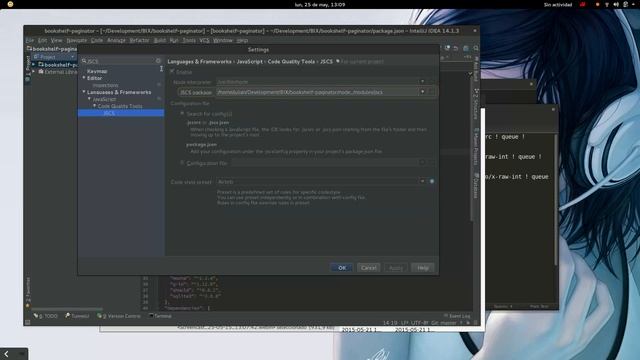Click the red notification tray icon
This screenshot has width=640, height=360.
(x=582, y=4)
